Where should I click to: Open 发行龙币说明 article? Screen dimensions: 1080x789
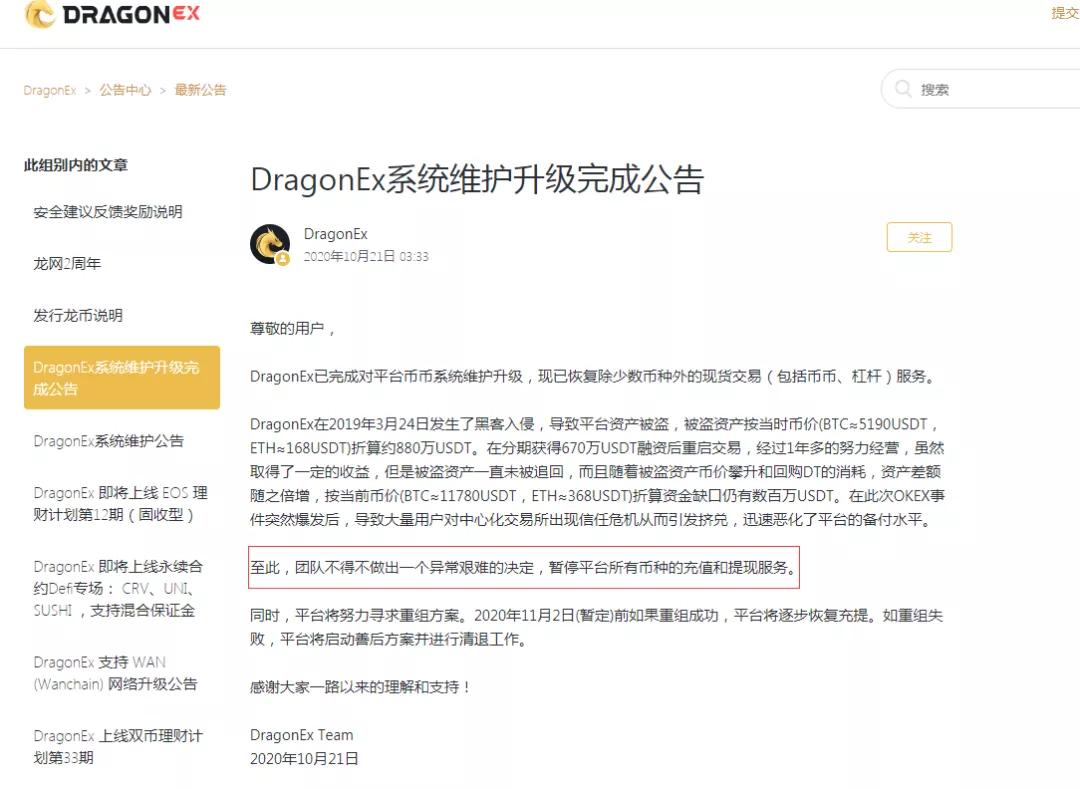point(78,316)
